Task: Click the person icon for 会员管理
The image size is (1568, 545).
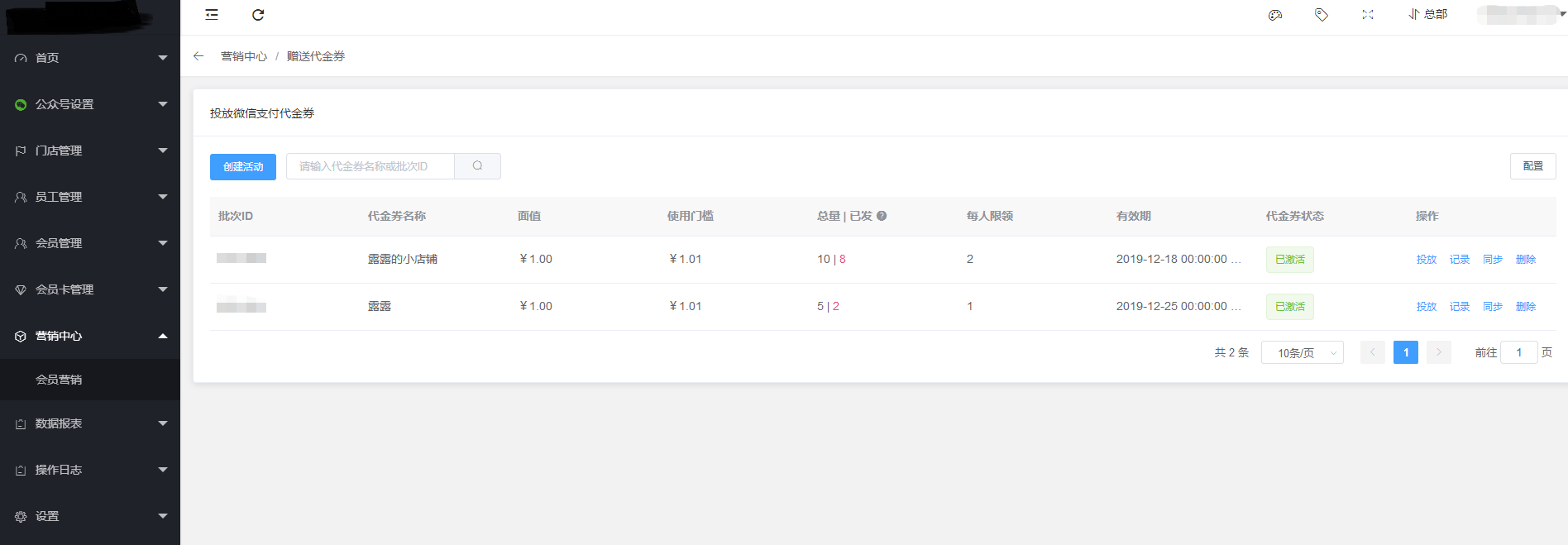Action: point(21,243)
